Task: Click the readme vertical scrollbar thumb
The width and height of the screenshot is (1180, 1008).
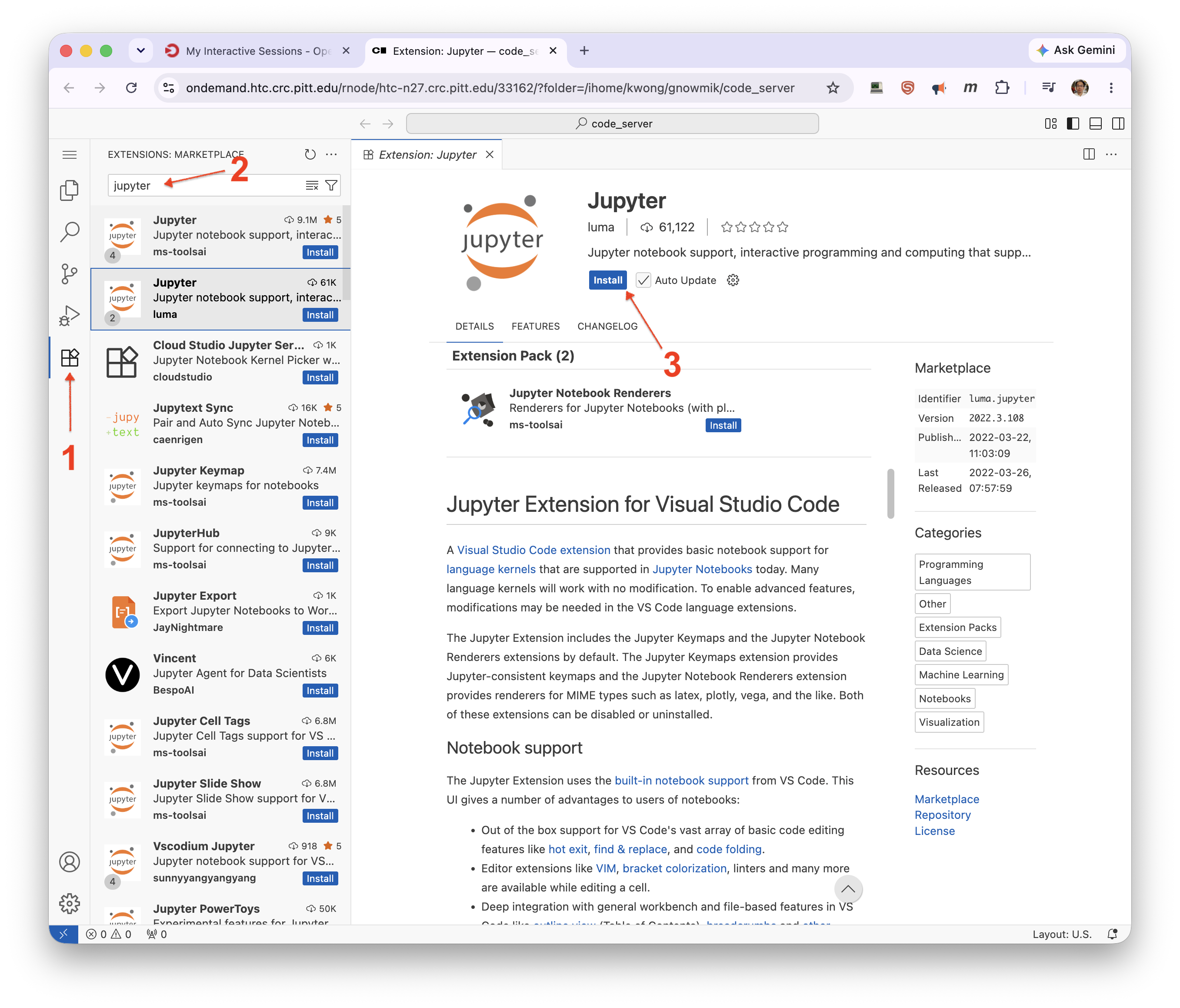Action: [891, 493]
